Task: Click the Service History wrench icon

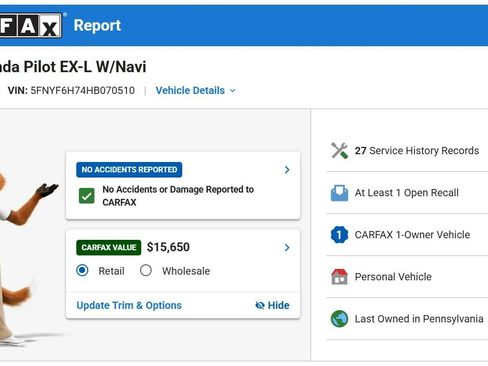Action: point(339,151)
